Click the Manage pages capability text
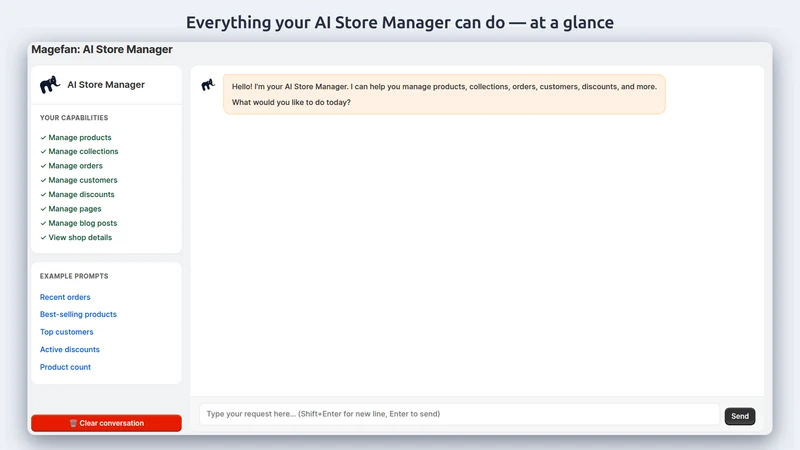The image size is (800, 450). 74,209
